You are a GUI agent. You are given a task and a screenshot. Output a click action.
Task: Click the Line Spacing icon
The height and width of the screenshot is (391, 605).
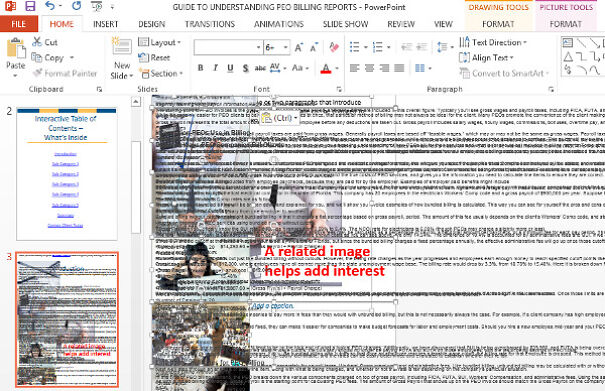tap(442, 47)
